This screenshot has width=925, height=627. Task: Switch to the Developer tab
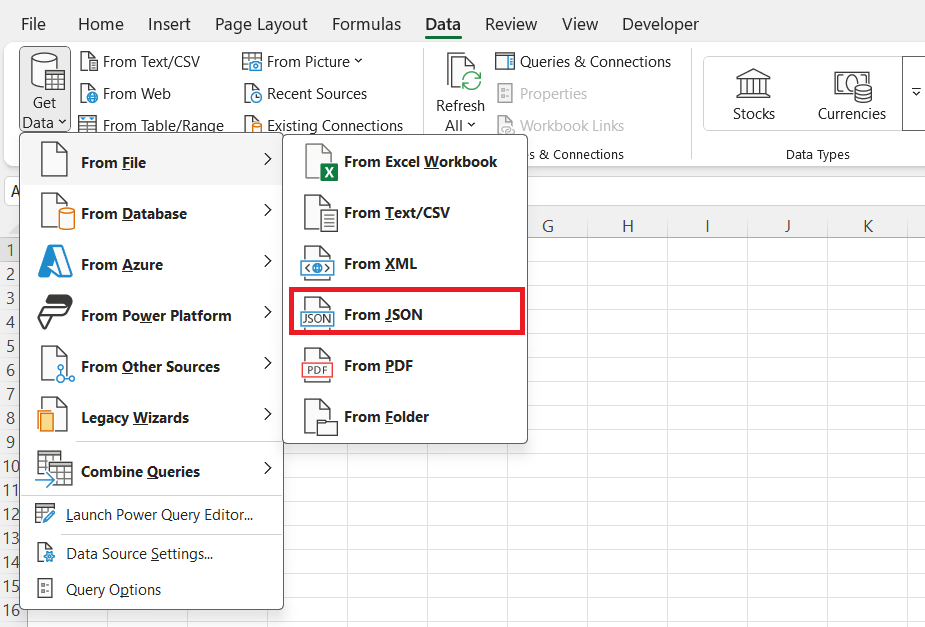[660, 24]
